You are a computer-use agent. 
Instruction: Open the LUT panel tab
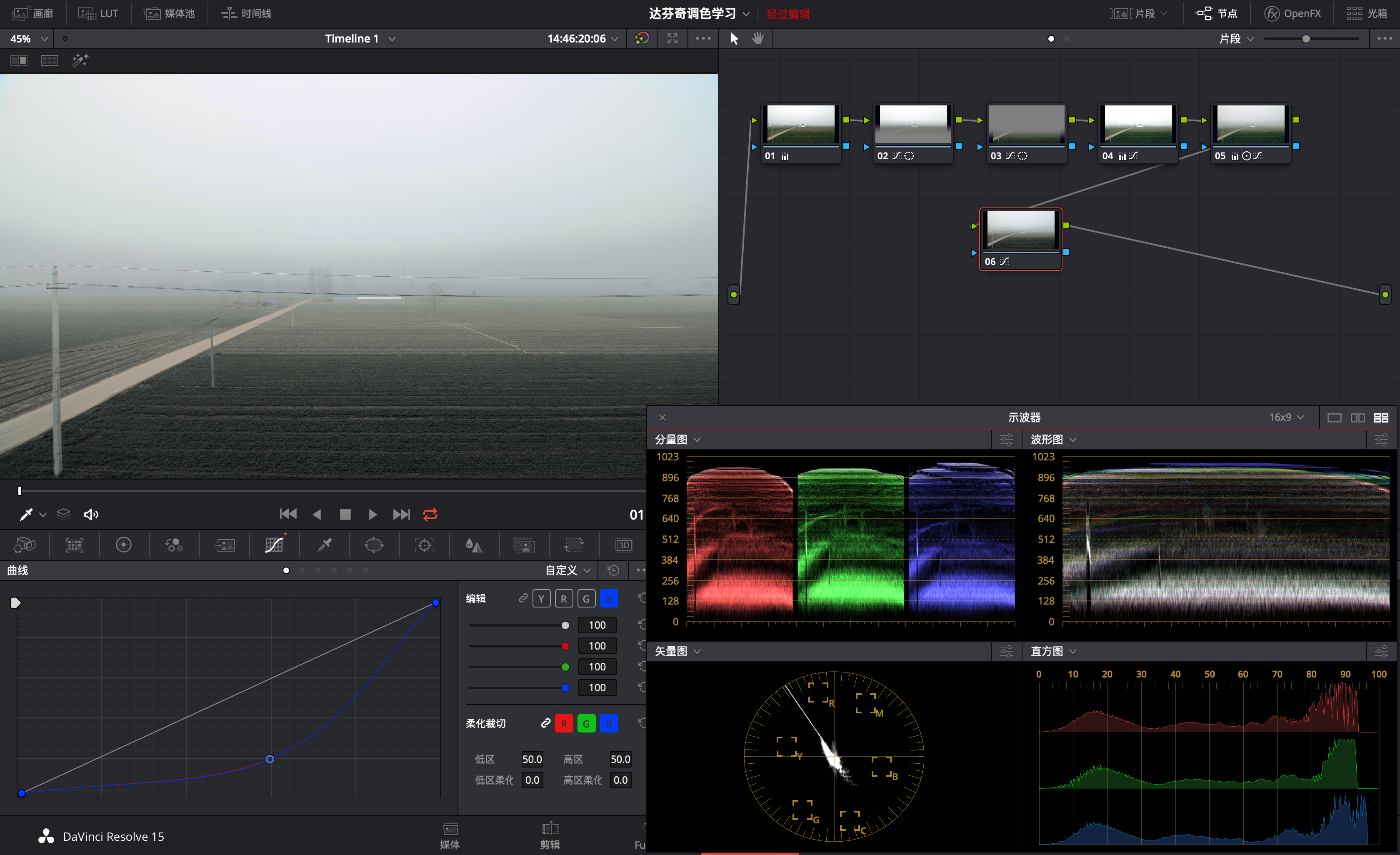pyautogui.click(x=98, y=13)
